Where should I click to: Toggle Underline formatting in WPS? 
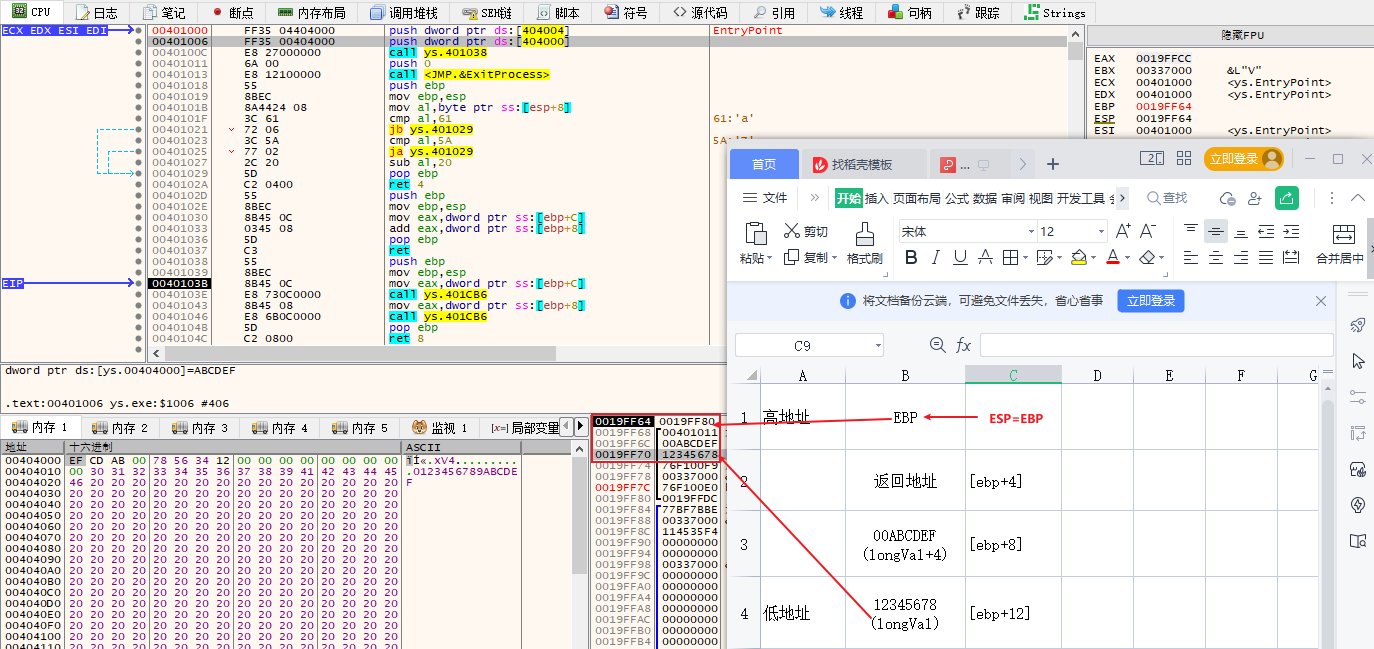960,258
